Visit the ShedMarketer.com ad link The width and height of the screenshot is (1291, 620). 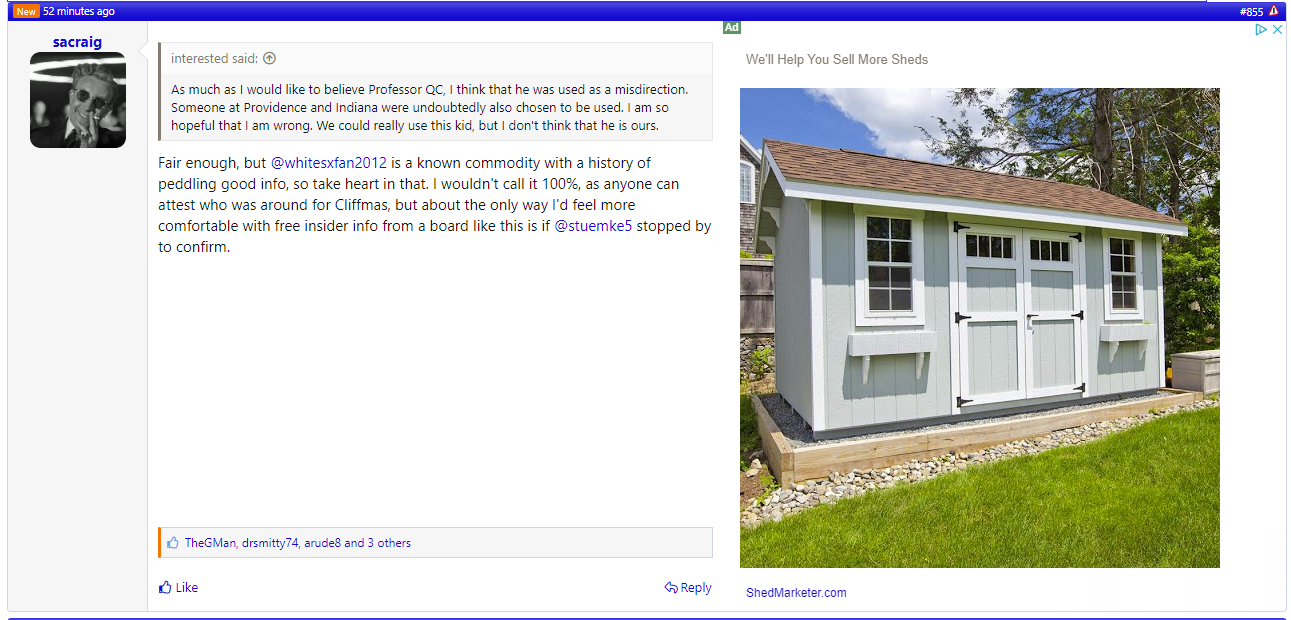click(796, 593)
